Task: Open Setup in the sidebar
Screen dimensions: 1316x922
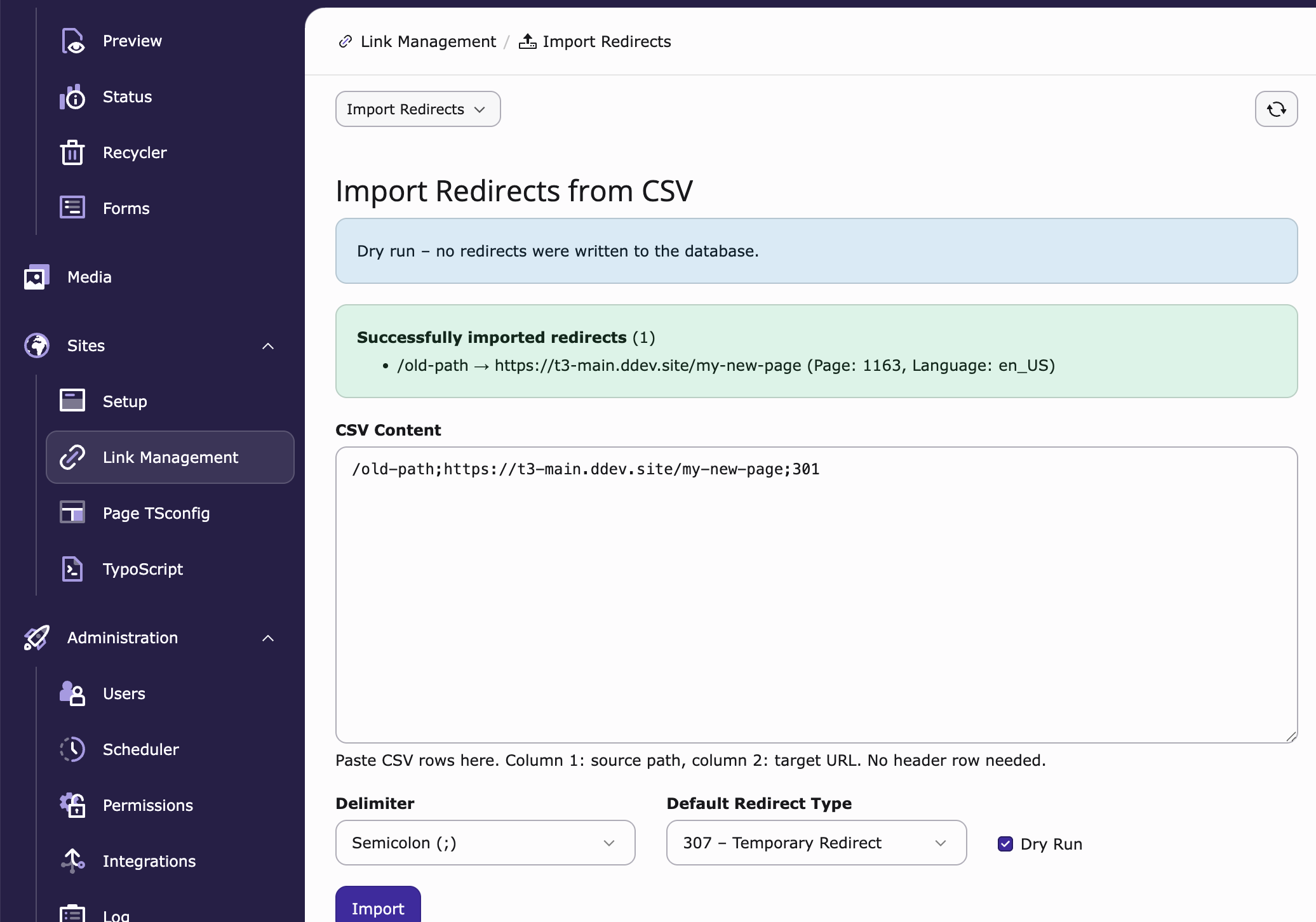Action: 124,401
